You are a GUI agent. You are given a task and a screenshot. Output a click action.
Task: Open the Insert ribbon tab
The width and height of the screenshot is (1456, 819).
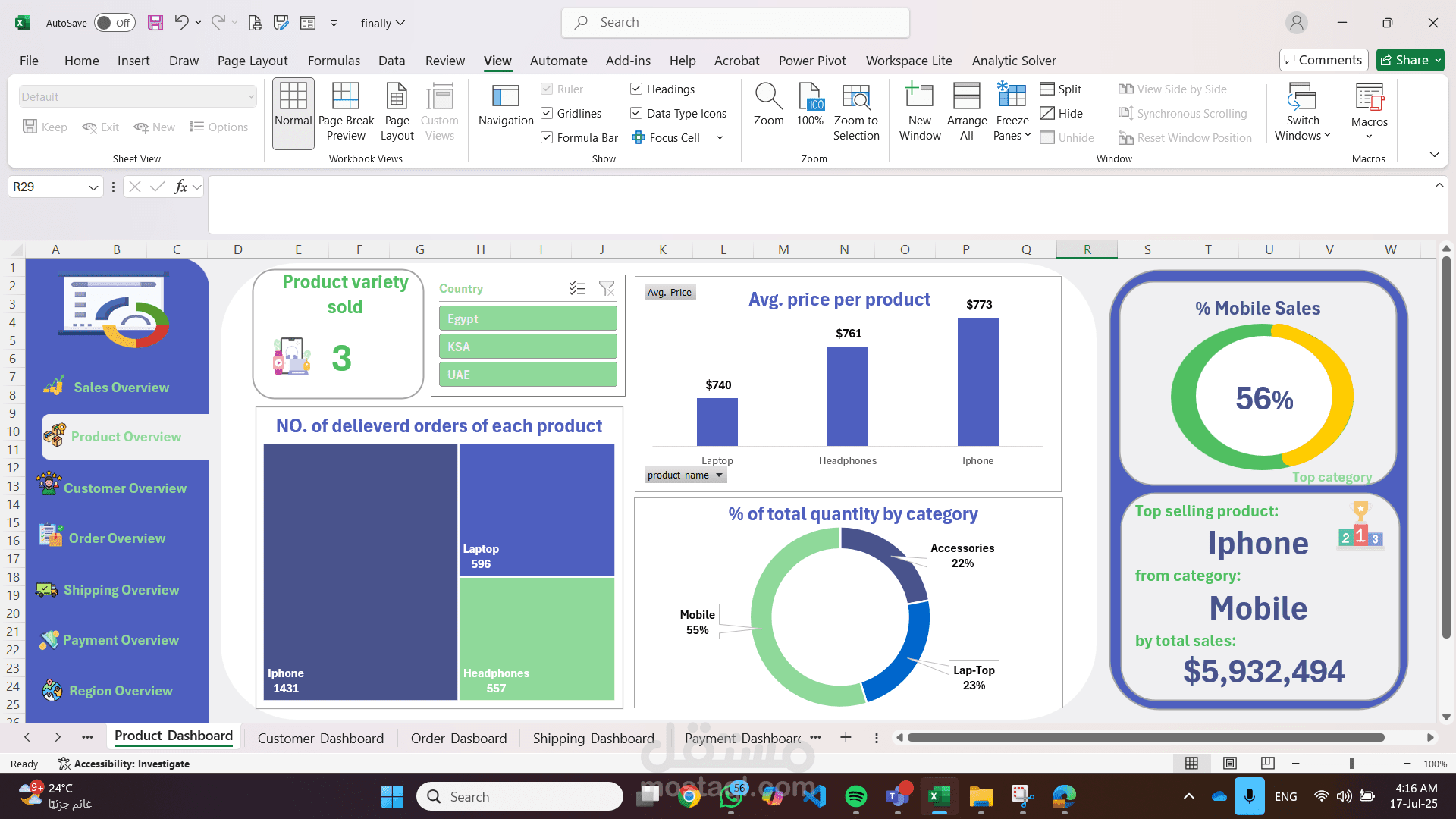click(x=133, y=61)
